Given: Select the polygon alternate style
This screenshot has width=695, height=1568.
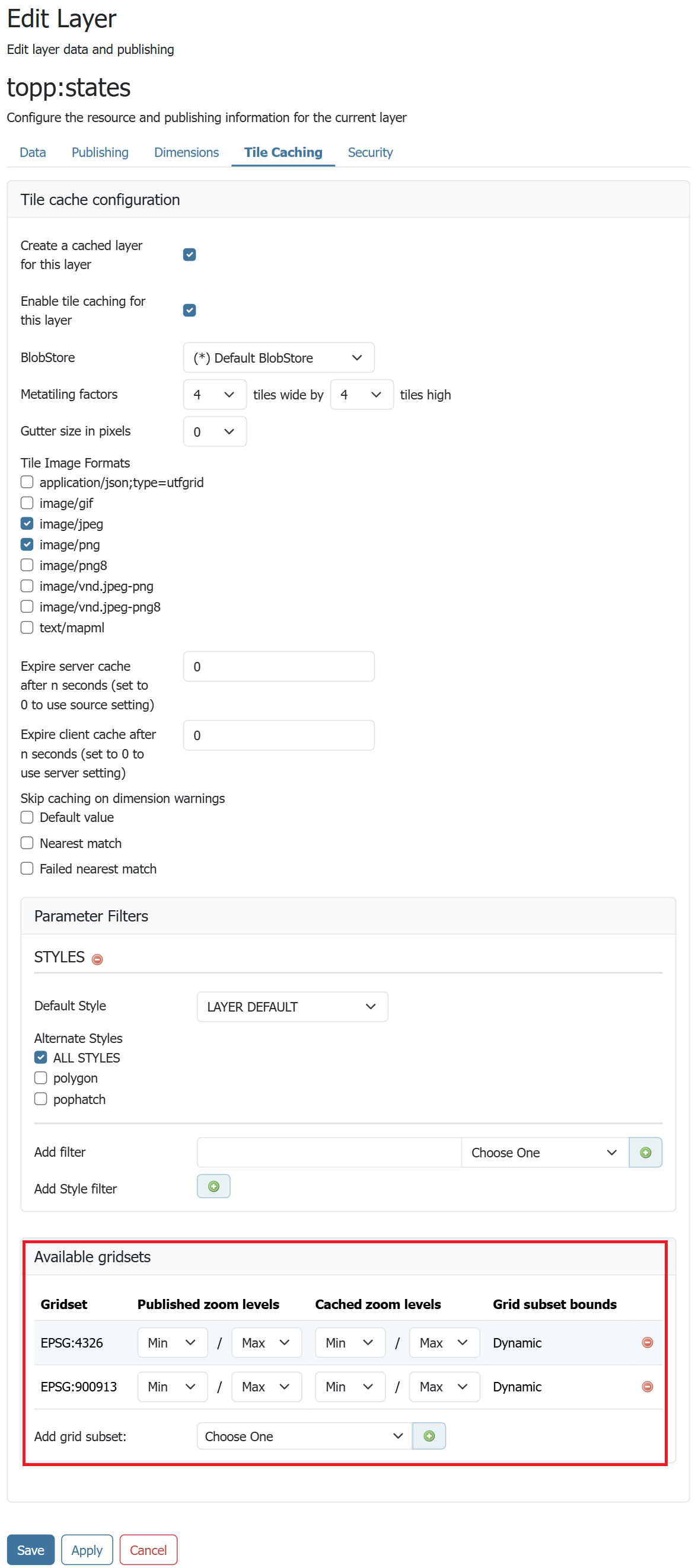Looking at the screenshot, I should point(41,1078).
